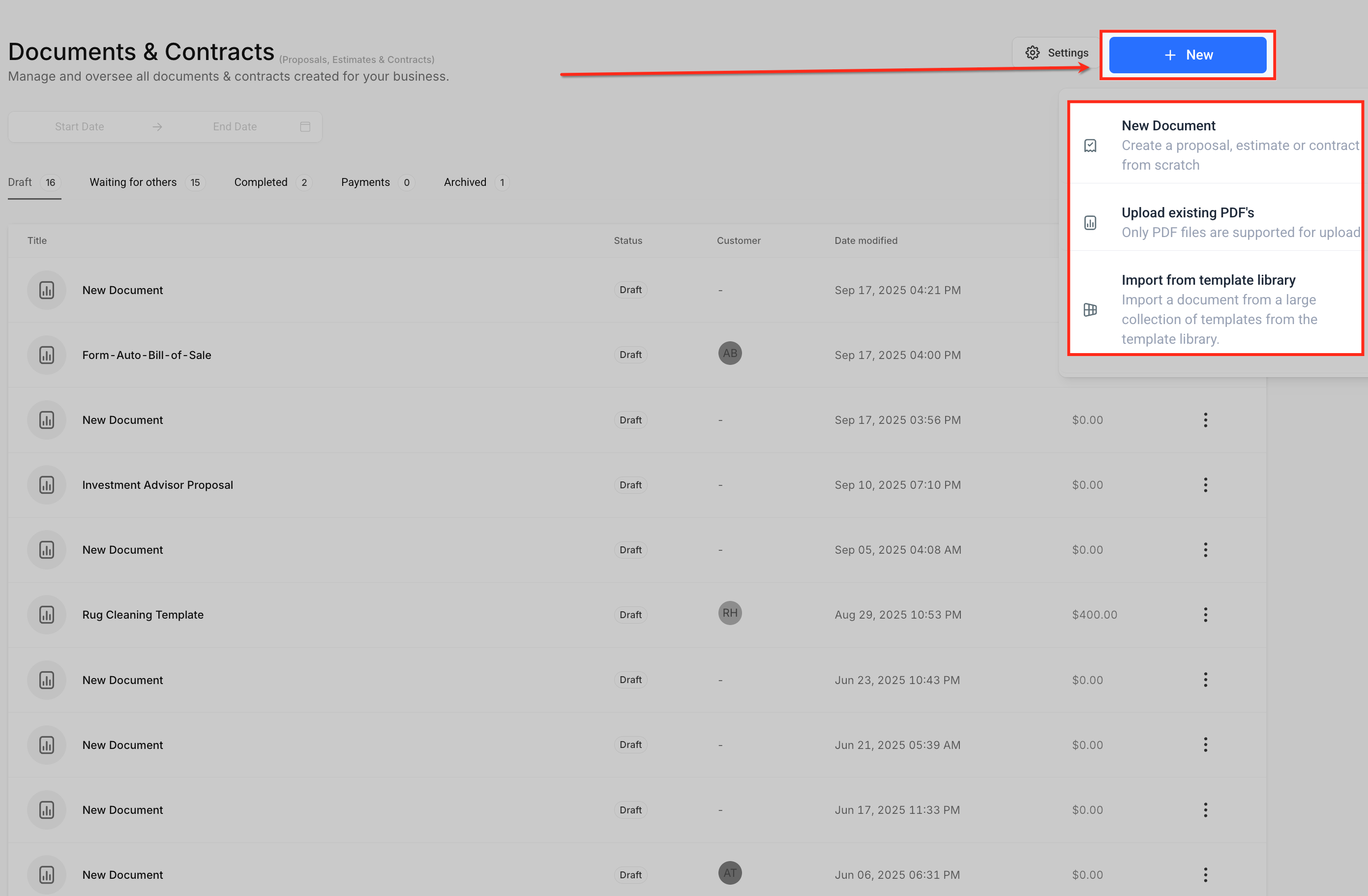This screenshot has width=1368, height=896.
Task: Open the Investment Advisor Proposal document title
Action: [157, 484]
